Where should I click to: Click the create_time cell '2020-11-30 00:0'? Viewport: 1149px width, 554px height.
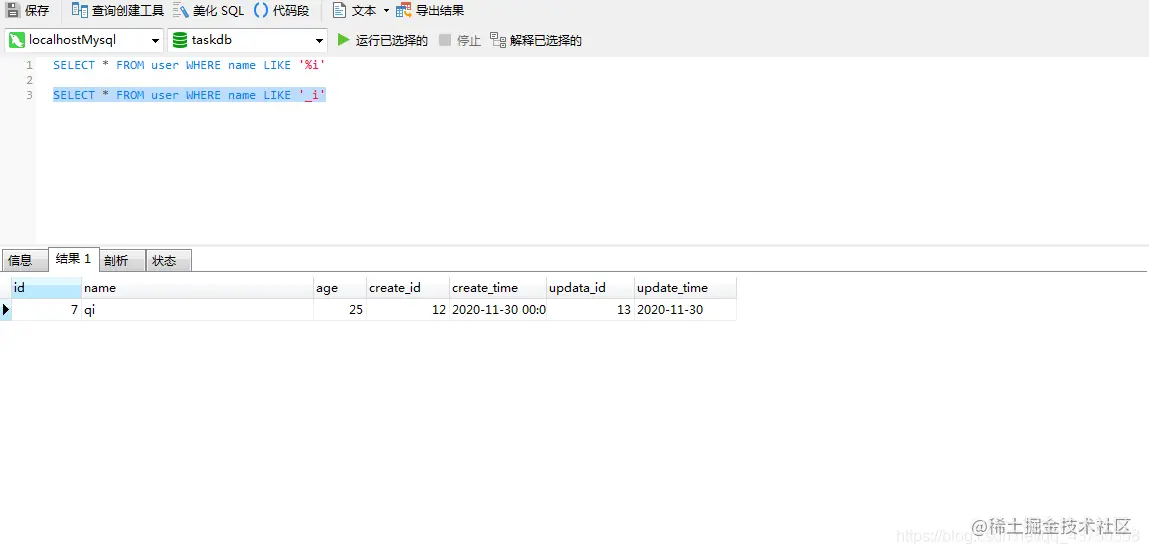(498, 310)
